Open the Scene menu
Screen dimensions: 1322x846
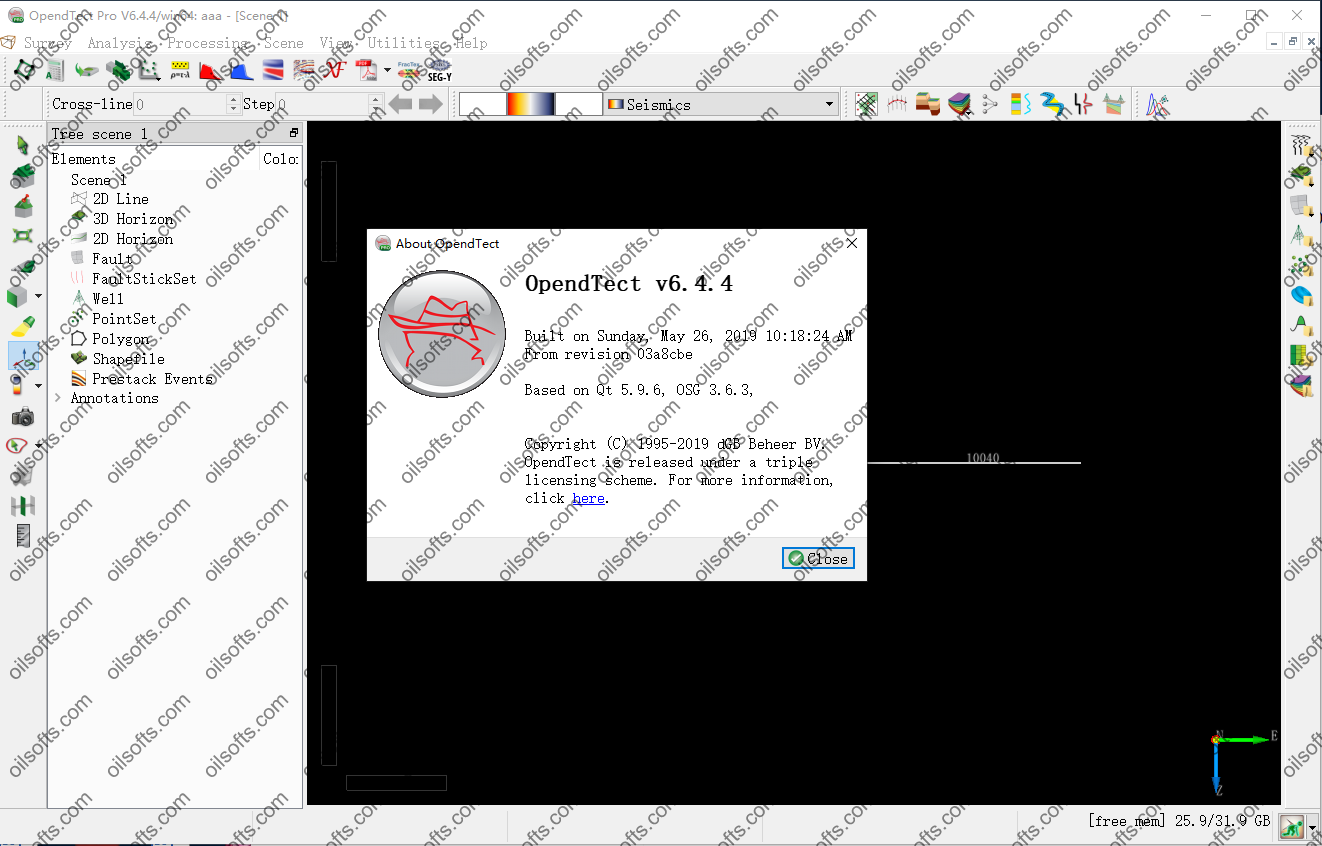(x=283, y=43)
